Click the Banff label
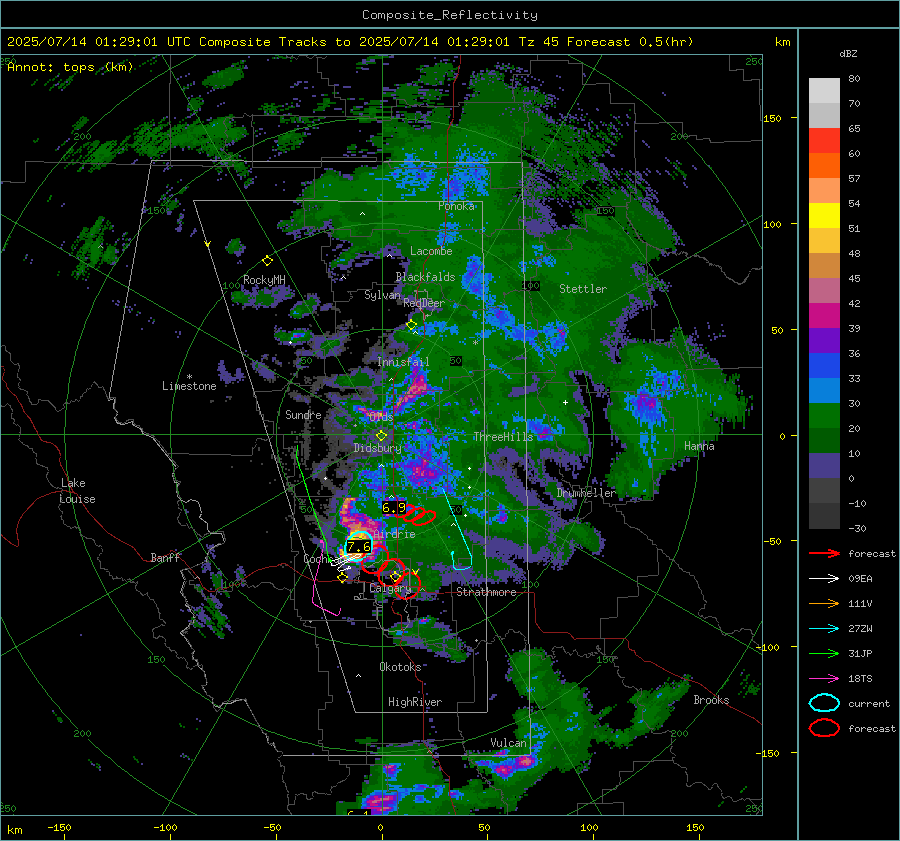 [165, 557]
